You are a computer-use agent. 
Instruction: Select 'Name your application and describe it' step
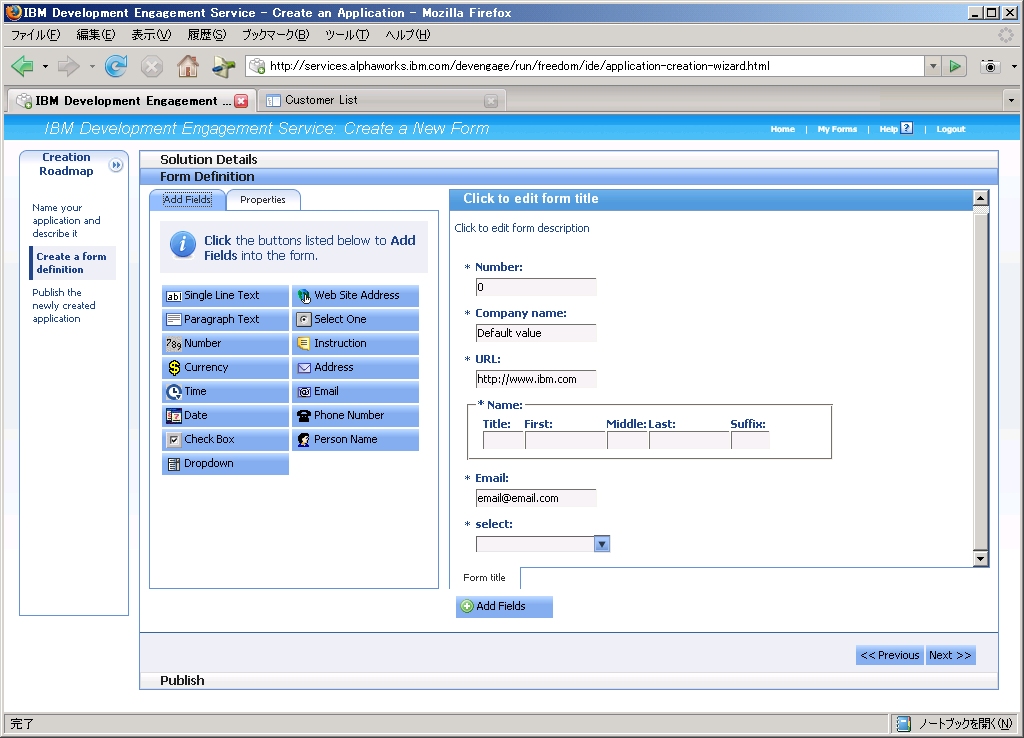67,221
